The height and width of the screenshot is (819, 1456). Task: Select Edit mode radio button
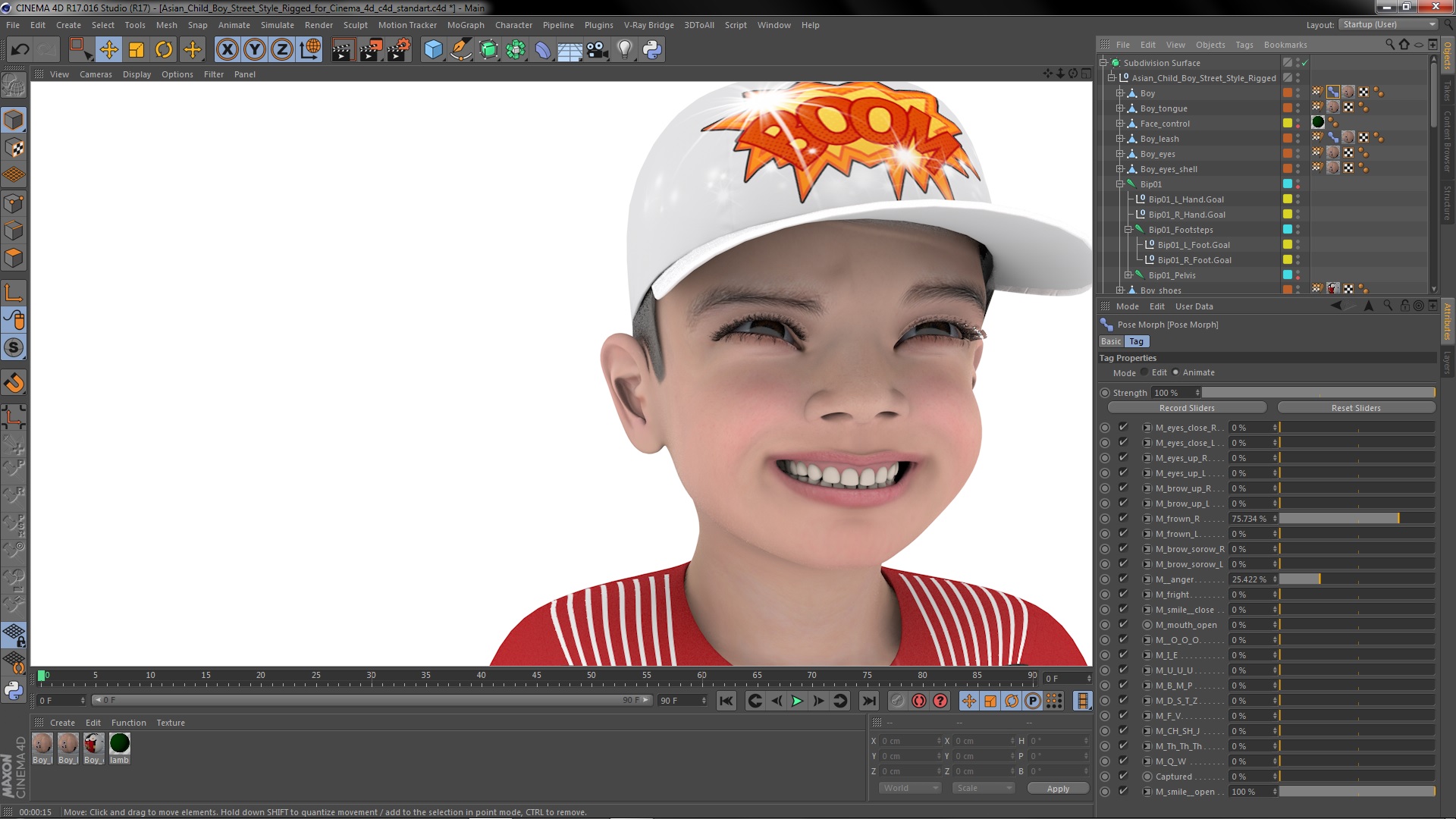(1144, 372)
